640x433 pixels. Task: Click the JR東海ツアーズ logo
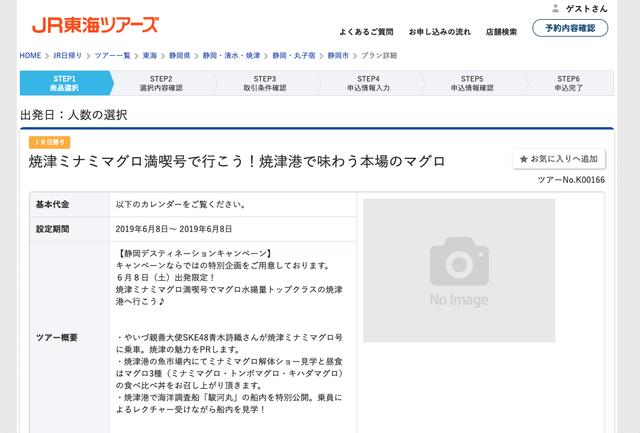(95, 25)
